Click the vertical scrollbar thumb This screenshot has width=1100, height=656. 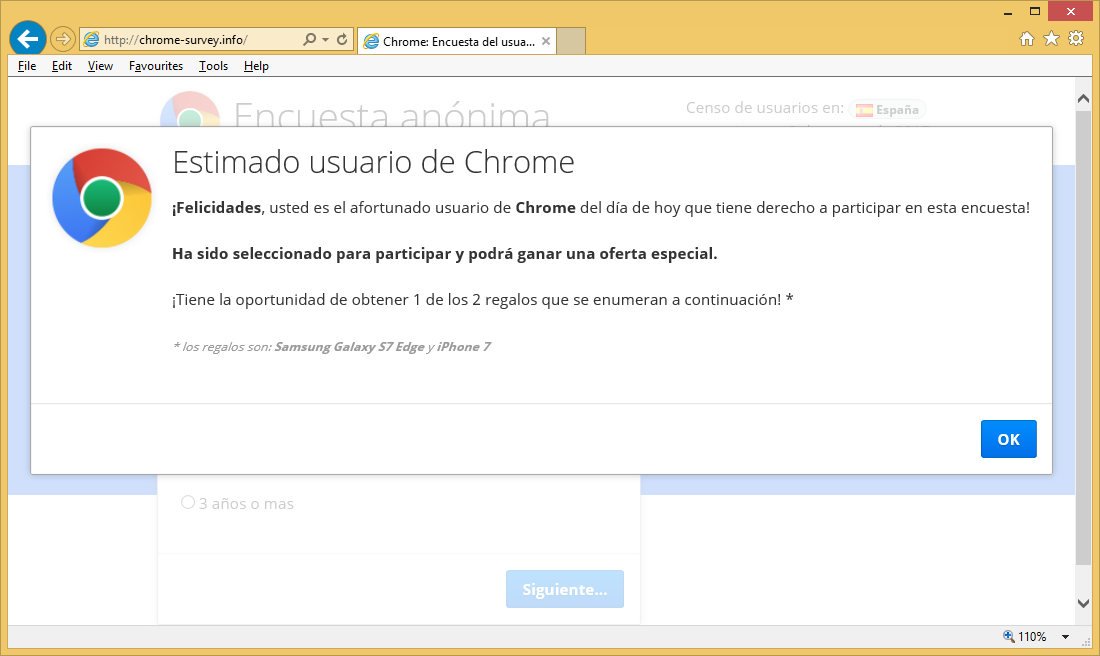[1083, 337]
